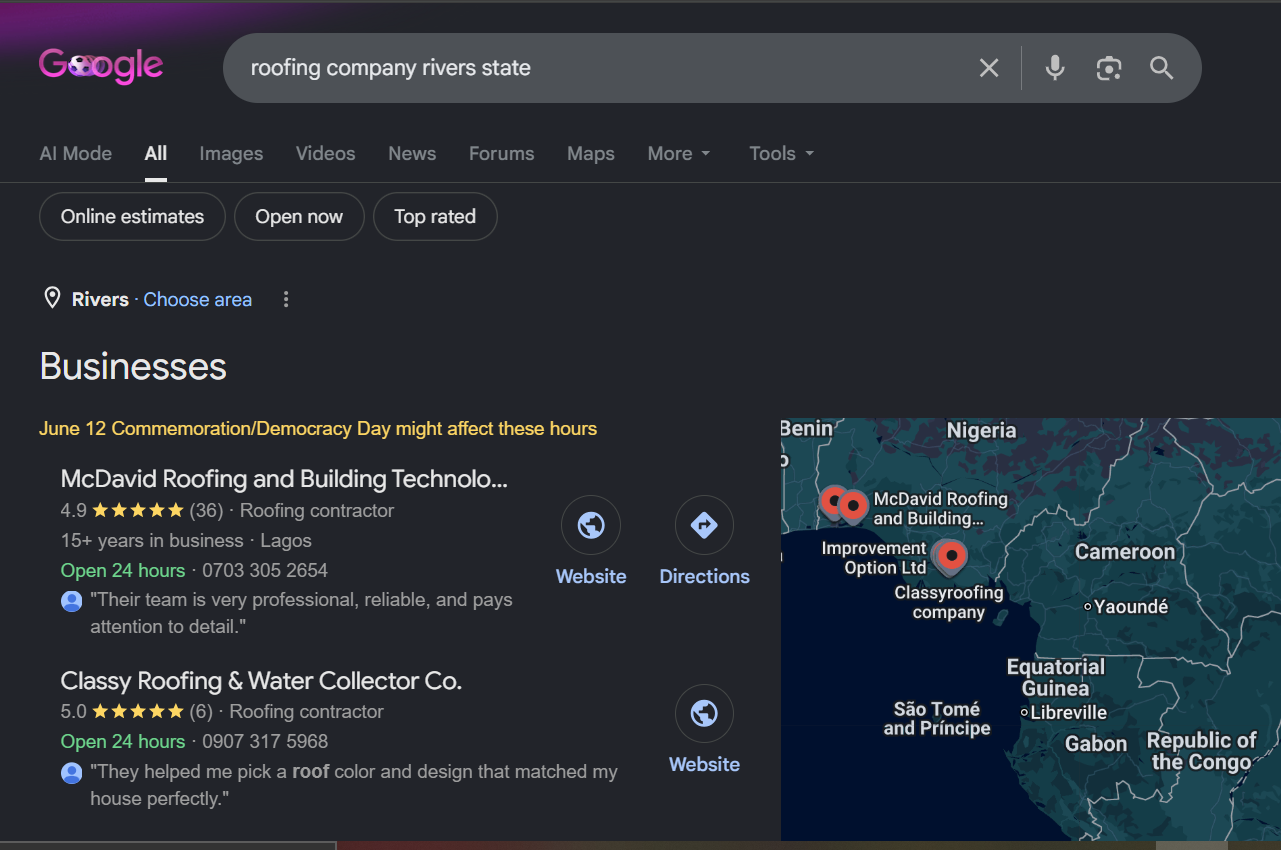Click Classy Roofing roof color review snippet
The image size is (1281, 850).
pyautogui.click(x=354, y=785)
